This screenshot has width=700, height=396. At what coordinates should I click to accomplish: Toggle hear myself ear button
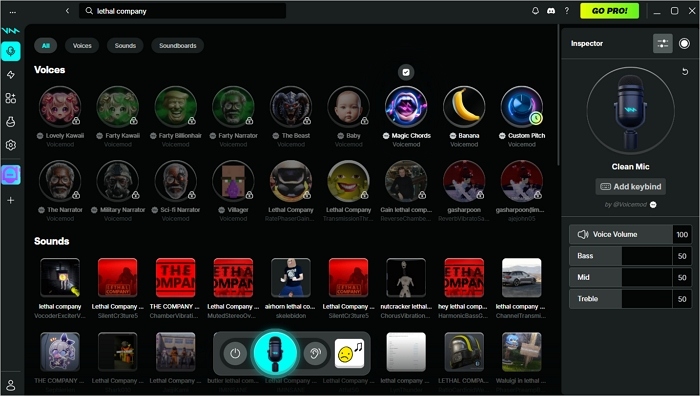point(315,354)
